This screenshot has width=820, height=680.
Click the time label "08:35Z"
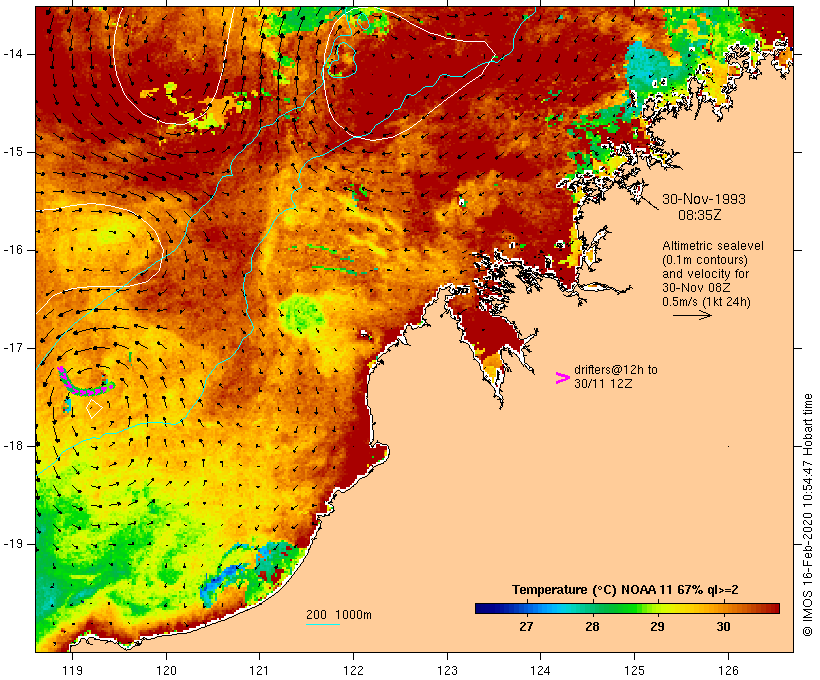pos(700,215)
